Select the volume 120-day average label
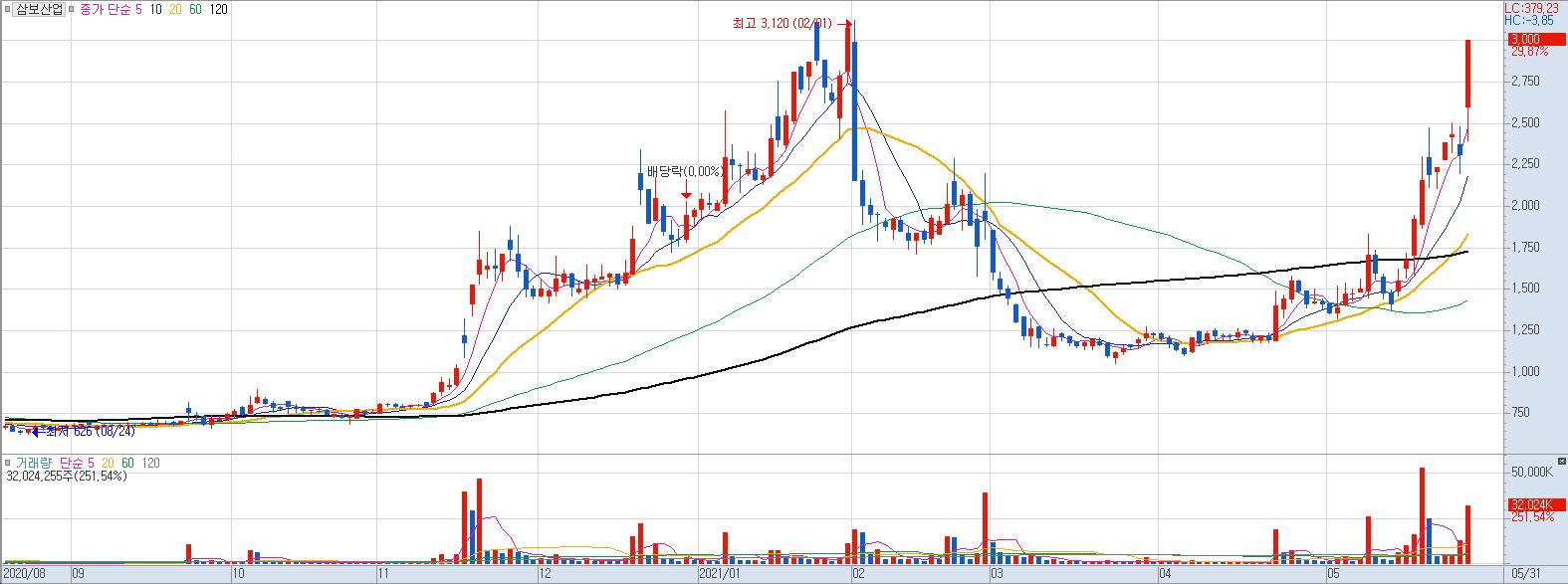The width and height of the screenshot is (1568, 584). 150,464
